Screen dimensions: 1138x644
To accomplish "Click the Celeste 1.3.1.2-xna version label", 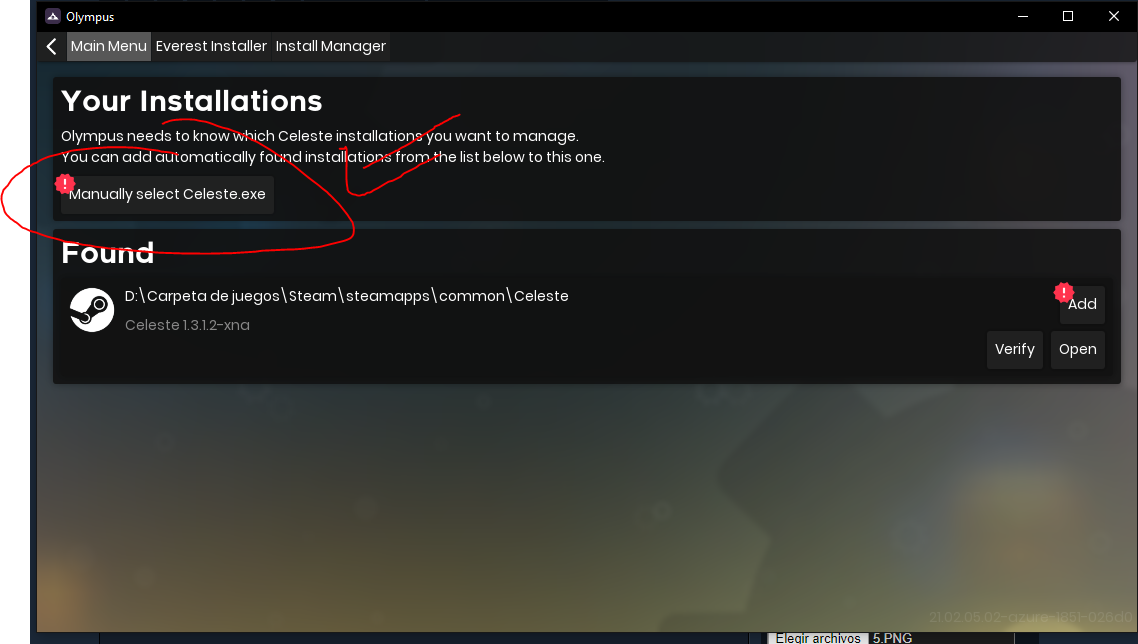I will (187, 325).
